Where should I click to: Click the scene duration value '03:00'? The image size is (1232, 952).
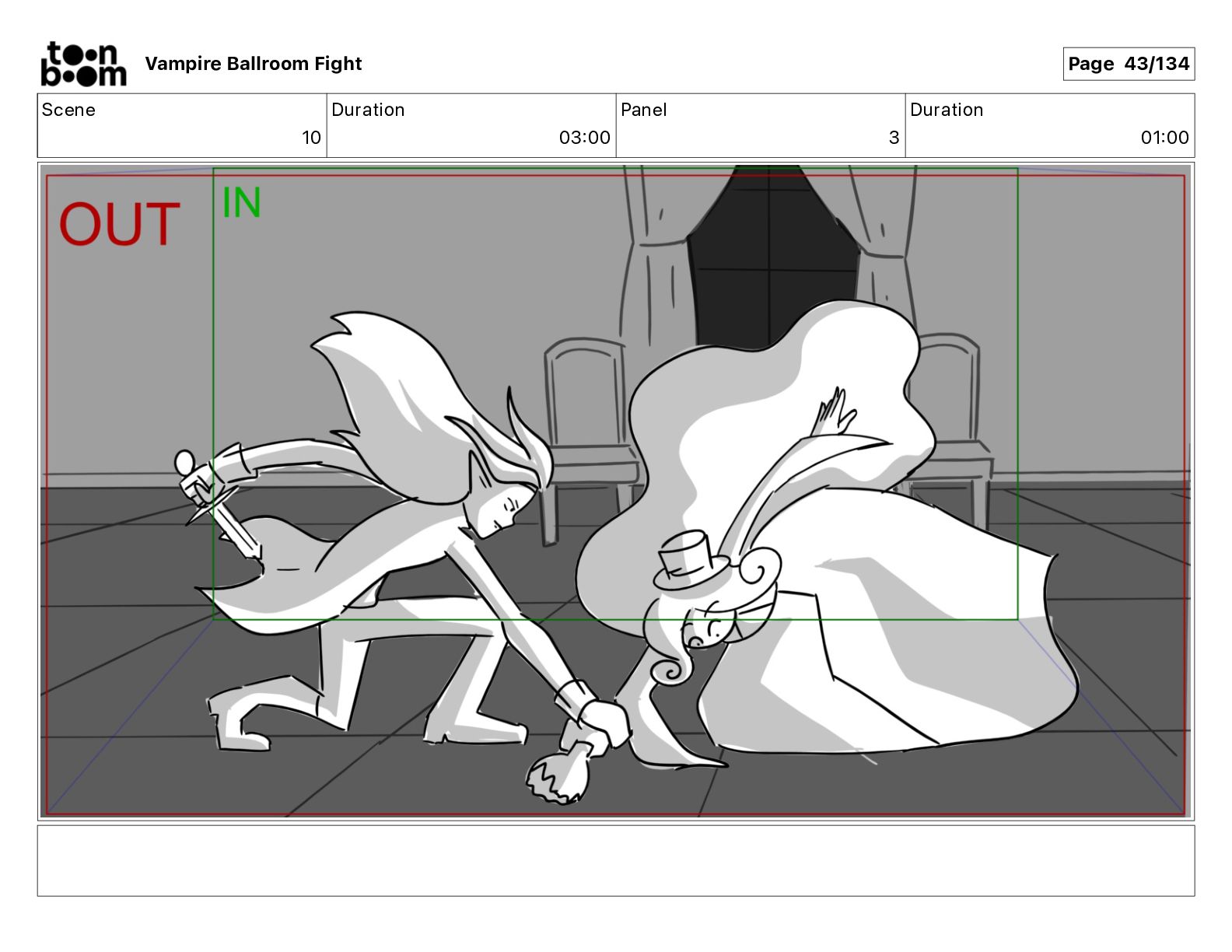pyautogui.click(x=585, y=138)
